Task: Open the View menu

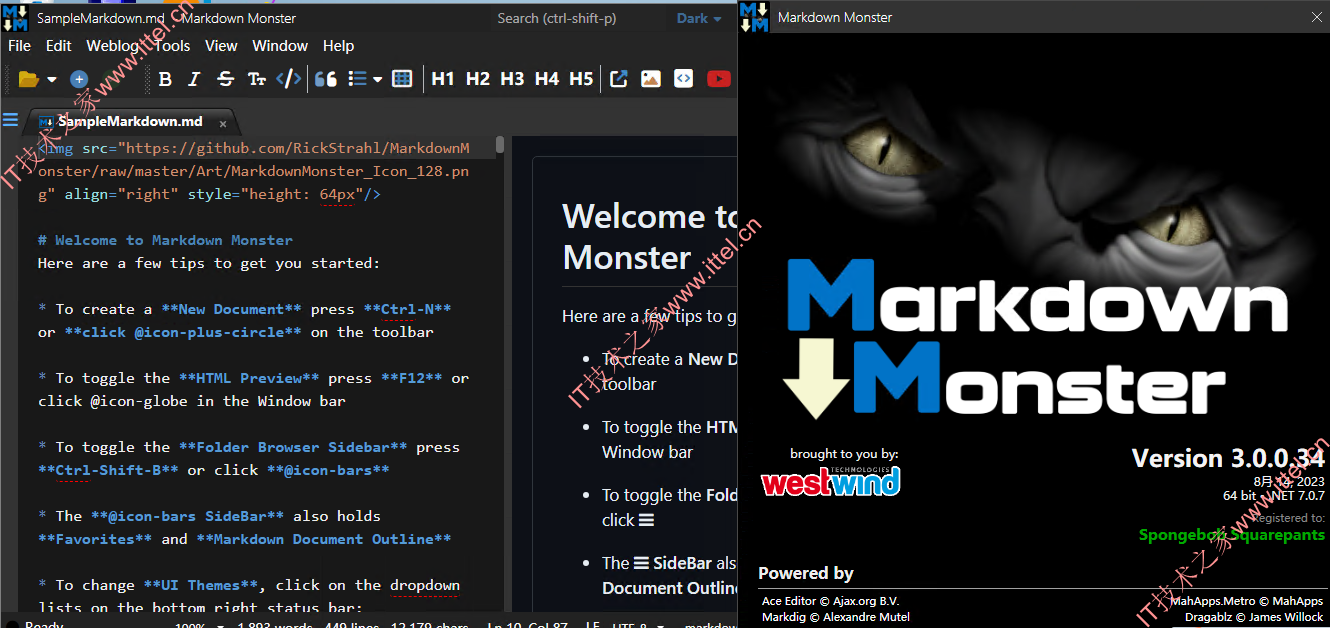Action: click(x=221, y=46)
